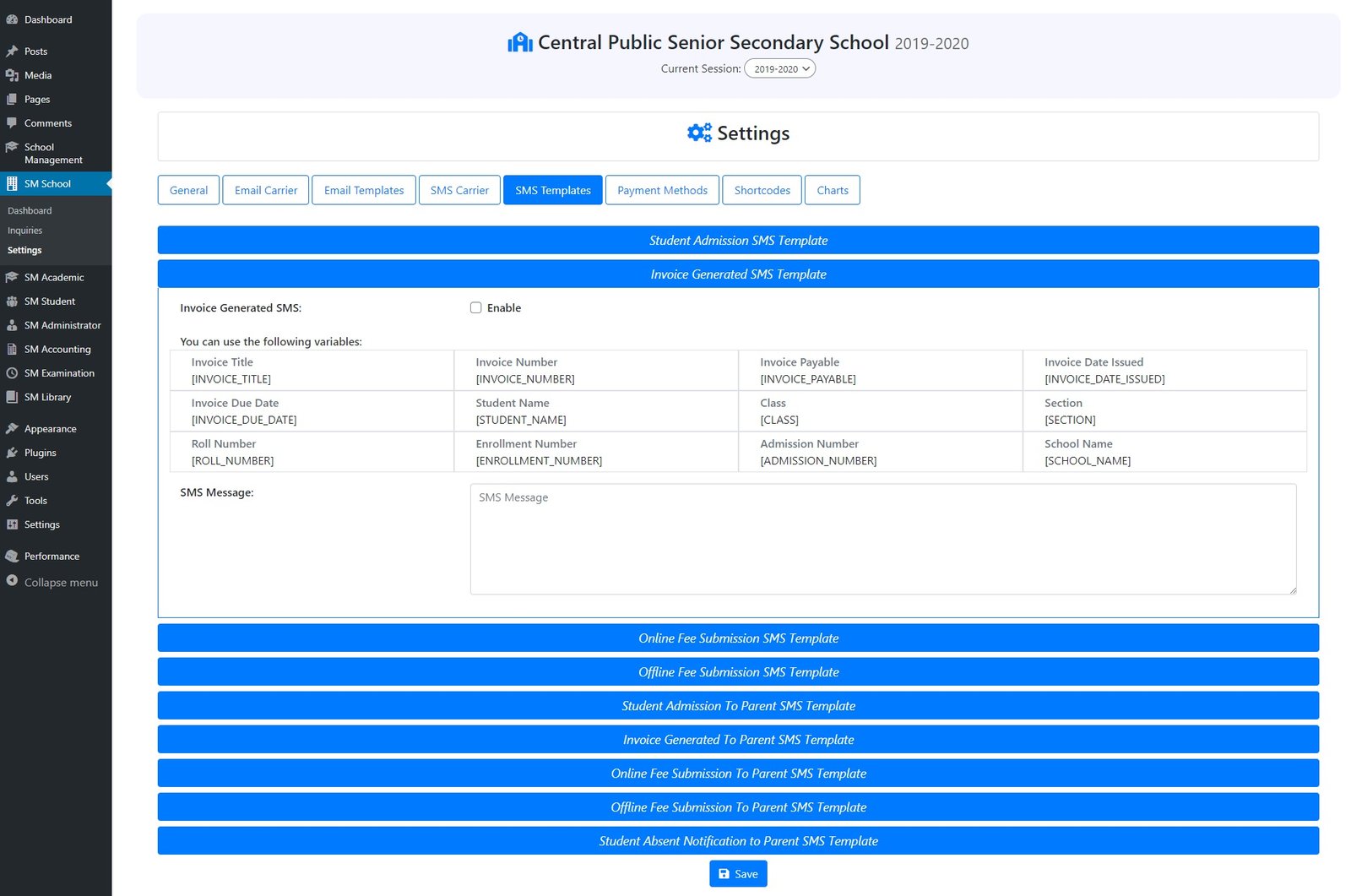This screenshot has height=896, width=1351.
Task: Click the Posts pin icon
Action: [12, 52]
